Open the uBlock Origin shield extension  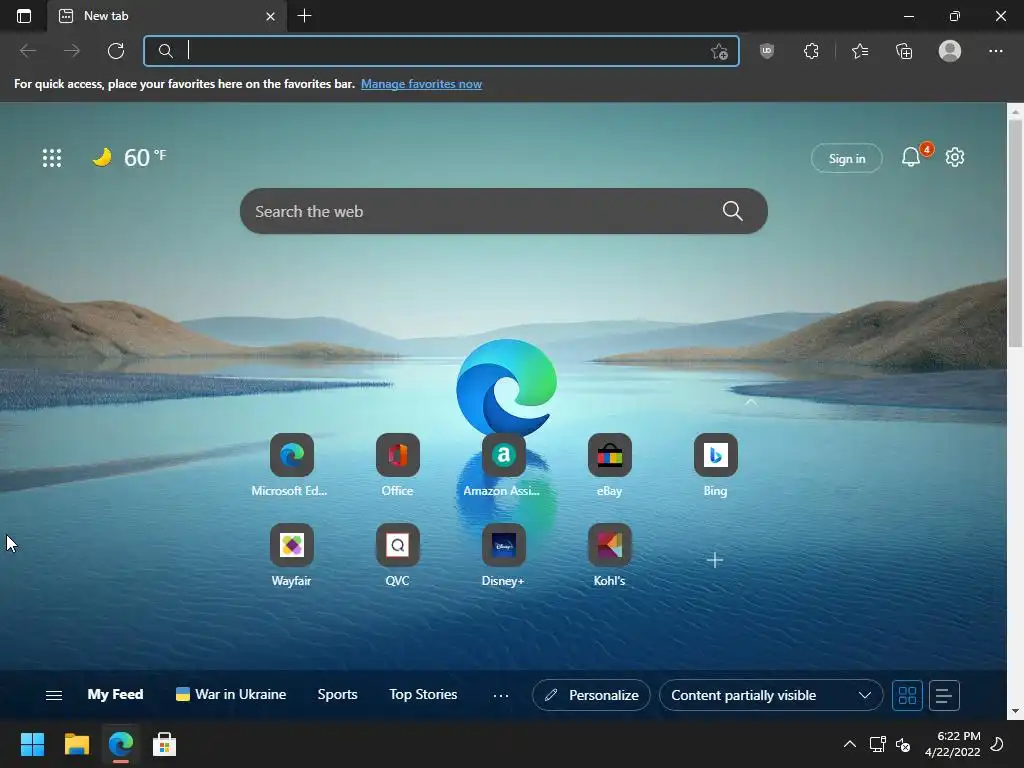(x=767, y=51)
